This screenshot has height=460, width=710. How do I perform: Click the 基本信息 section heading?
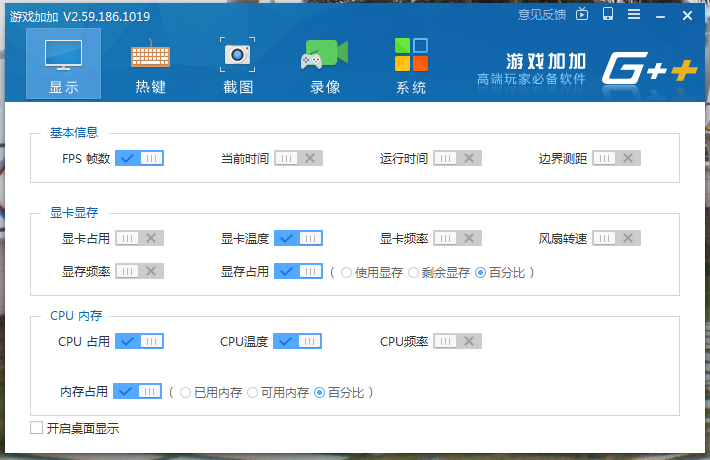pos(74,133)
